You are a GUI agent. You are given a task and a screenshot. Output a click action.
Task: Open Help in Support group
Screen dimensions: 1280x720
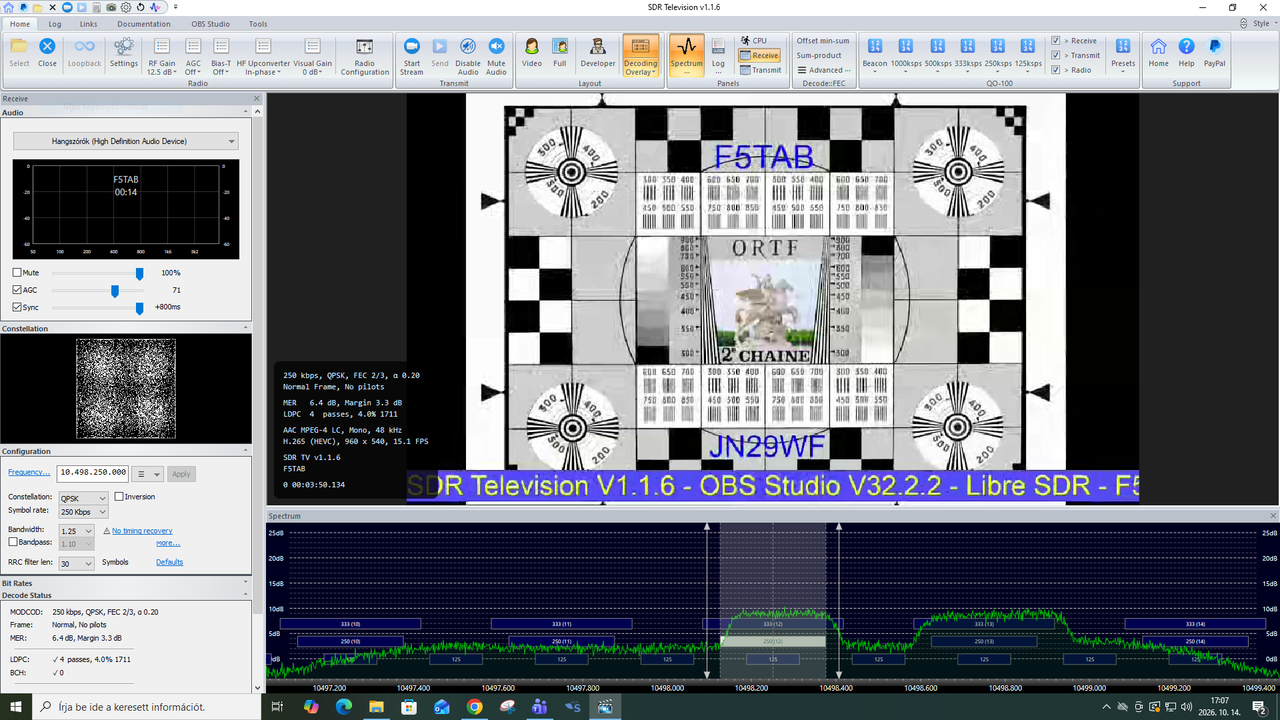[1186, 52]
